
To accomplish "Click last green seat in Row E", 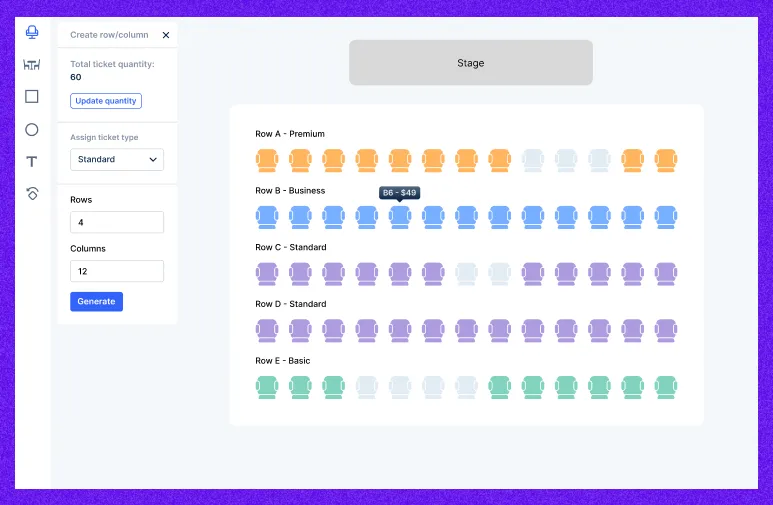I will coord(666,388).
